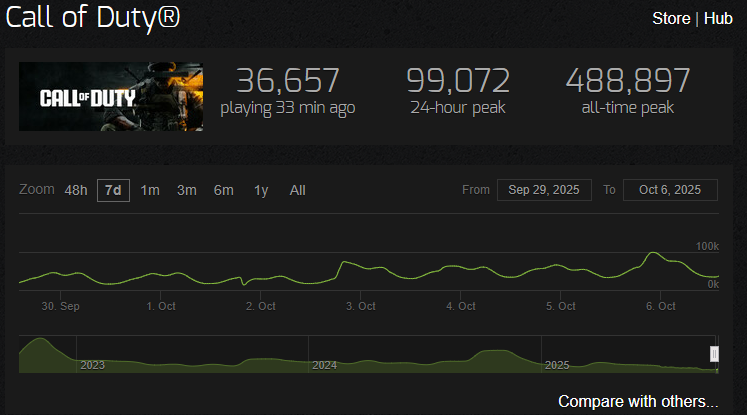Click the 3. Oct axis label on chart
The height and width of the screenshot is (415, 747).
click(x=361, y=306)
